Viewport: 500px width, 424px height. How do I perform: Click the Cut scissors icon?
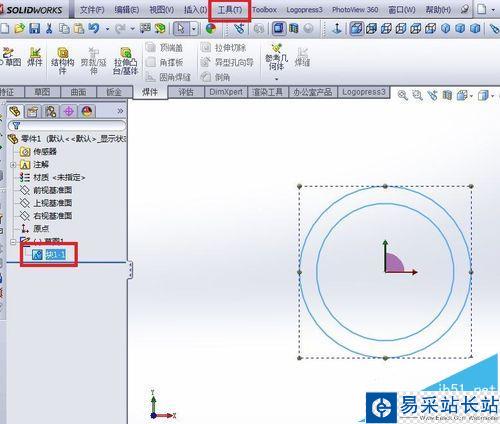[x=49, y=28]
